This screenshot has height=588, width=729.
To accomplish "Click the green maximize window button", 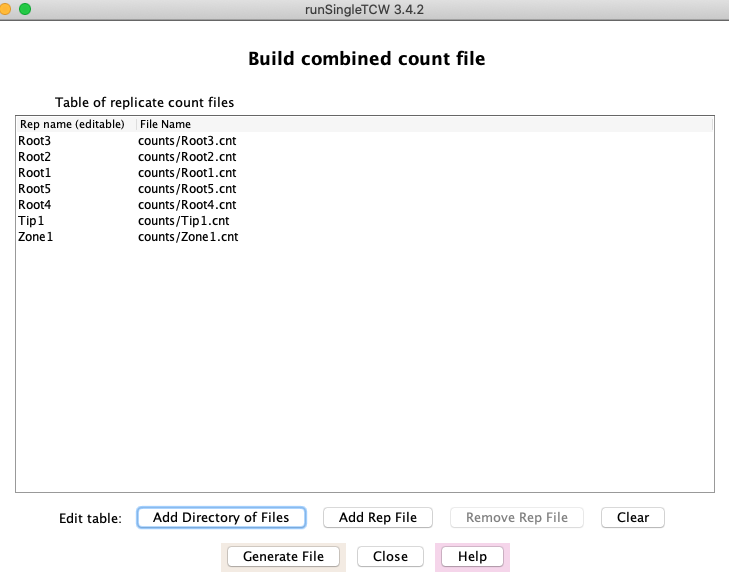I will pyautogui.click(x=24, y=8).
